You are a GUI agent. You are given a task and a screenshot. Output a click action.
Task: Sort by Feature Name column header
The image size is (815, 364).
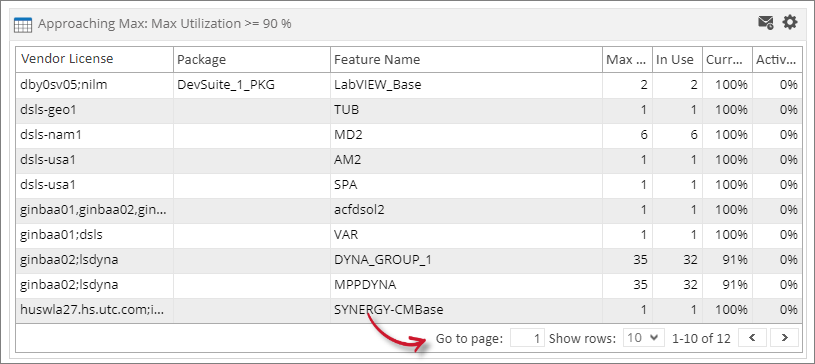point(467,59)
